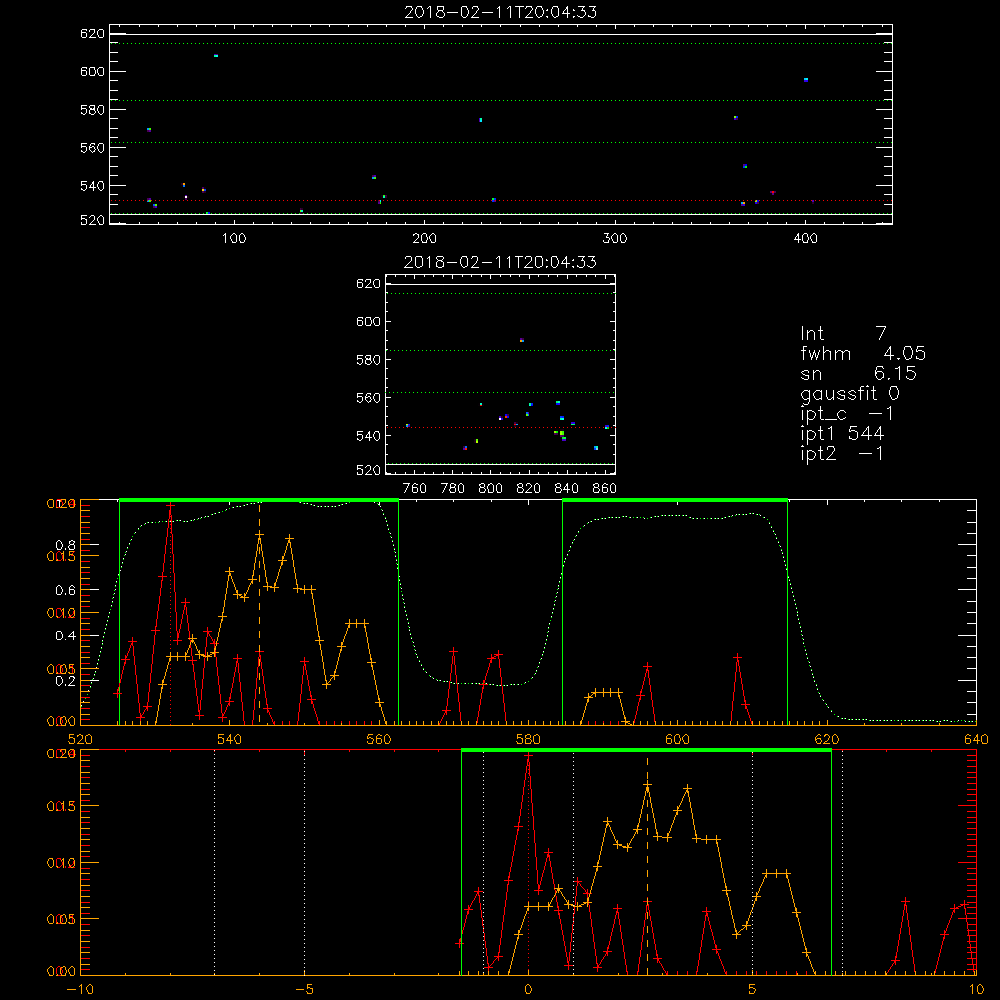Click the top plot title 2018-02-11T20:04:33
The image size is (1000, 1000).
tap(501, 12)
